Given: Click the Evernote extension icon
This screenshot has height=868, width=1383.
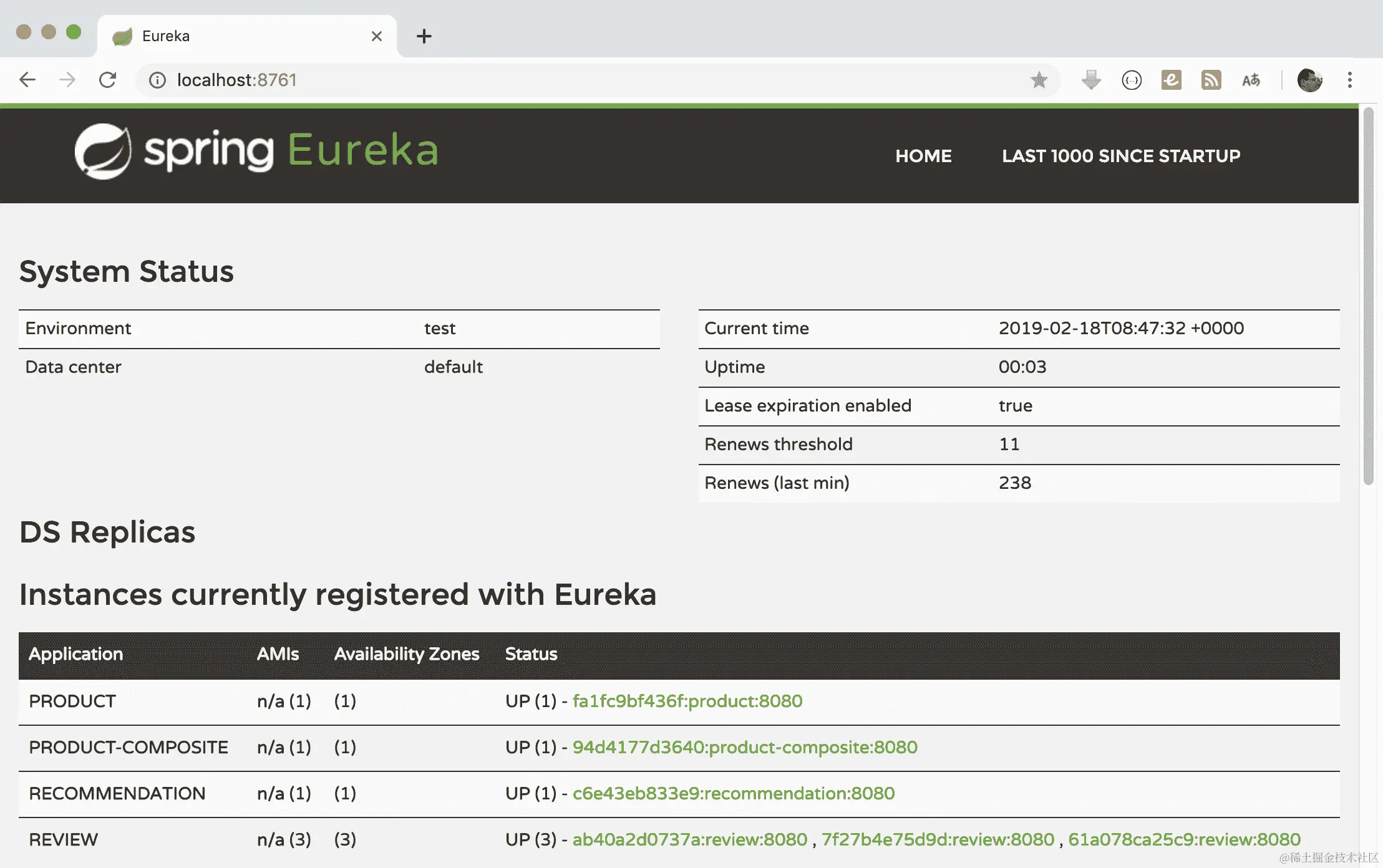Looking at the screenshot, I should (x=1171, y=80).
